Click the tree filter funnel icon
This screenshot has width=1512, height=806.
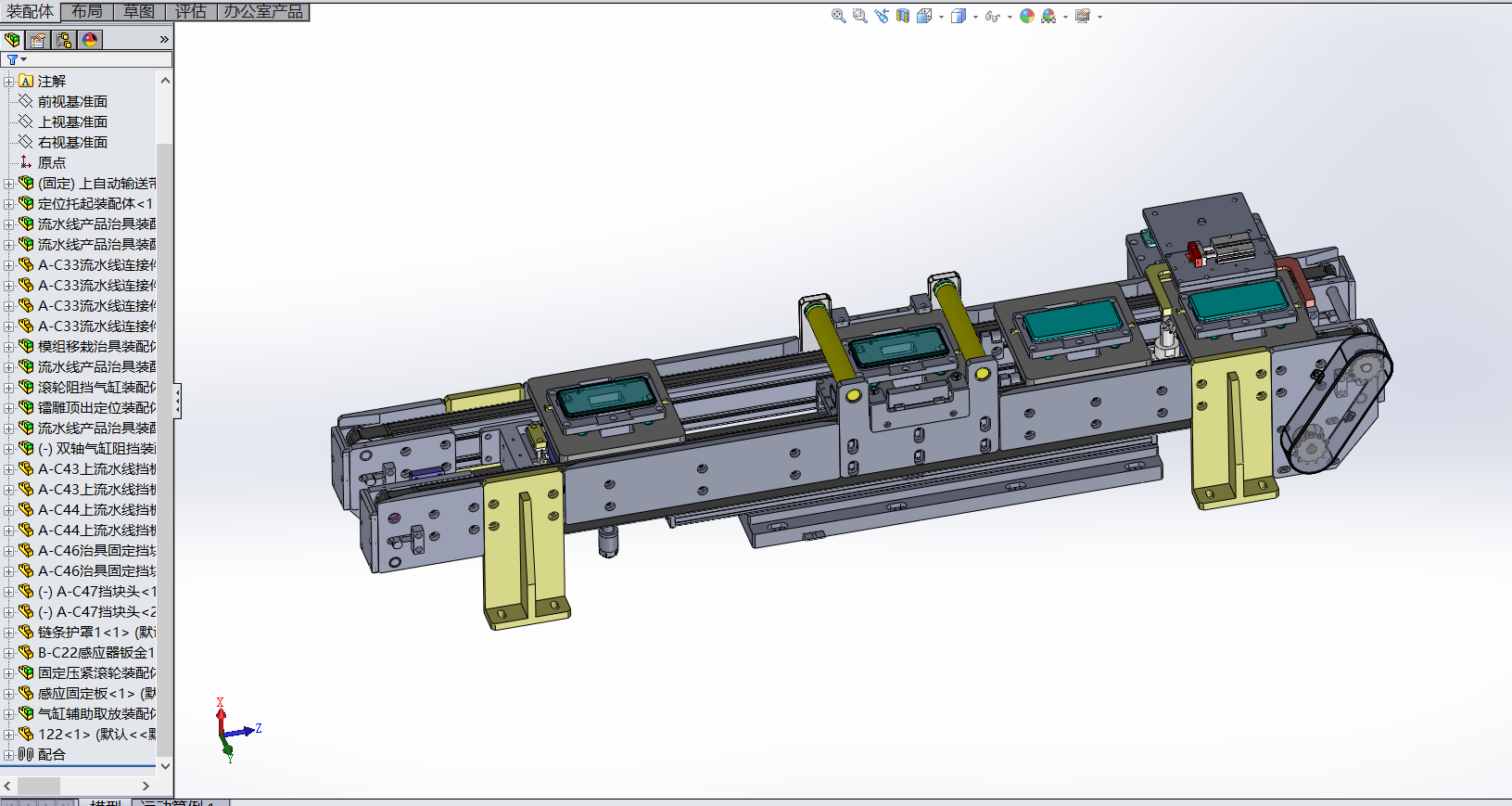click(x=12, y=59)
